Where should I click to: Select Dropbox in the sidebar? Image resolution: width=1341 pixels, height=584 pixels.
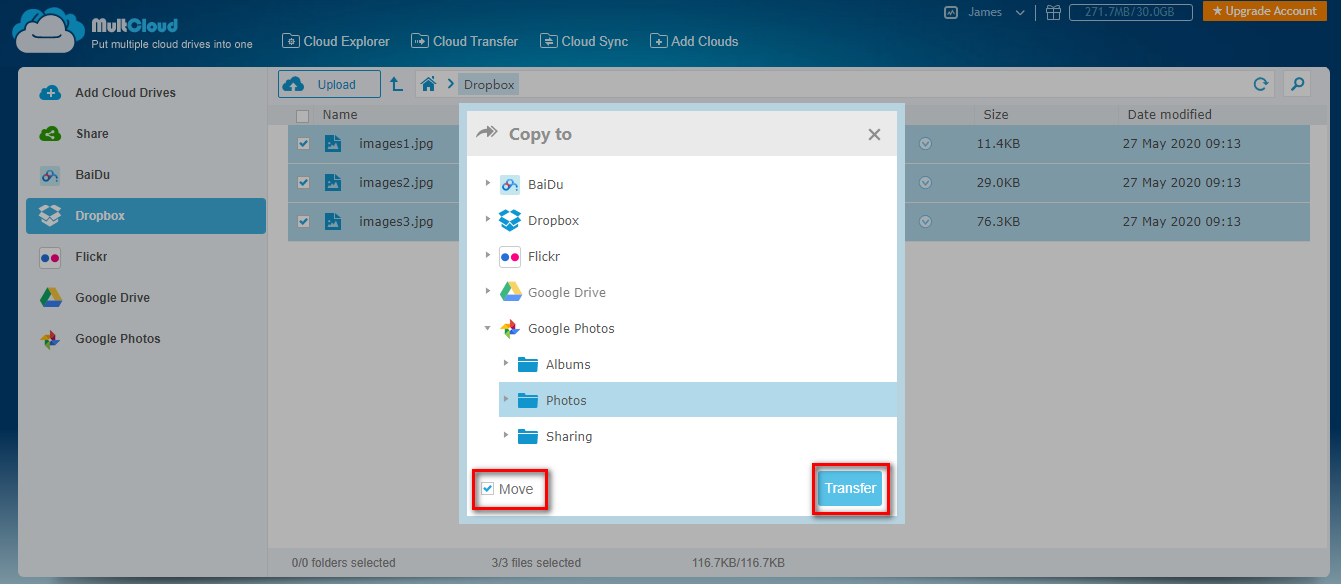(146, 216)
